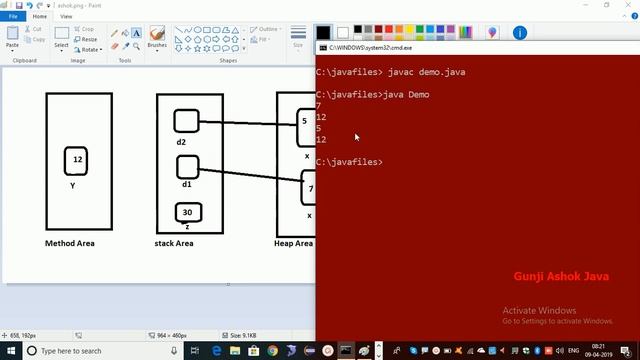640x360 pixels.
Task: Switch to the Home ribbon tab
Action: click(x=40, y=16)
